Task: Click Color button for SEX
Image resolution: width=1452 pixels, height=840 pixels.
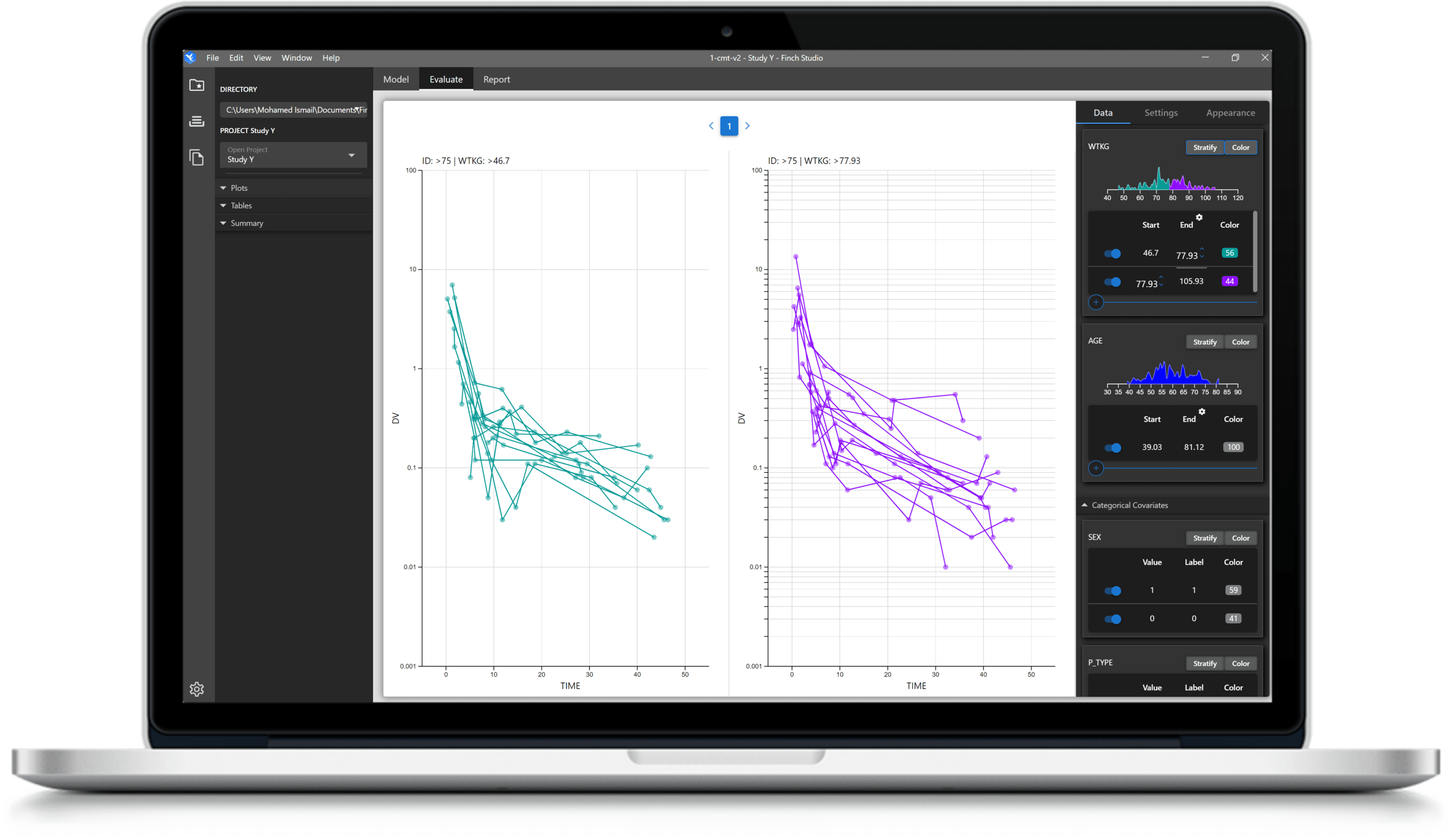Action: coord(1240,538)
